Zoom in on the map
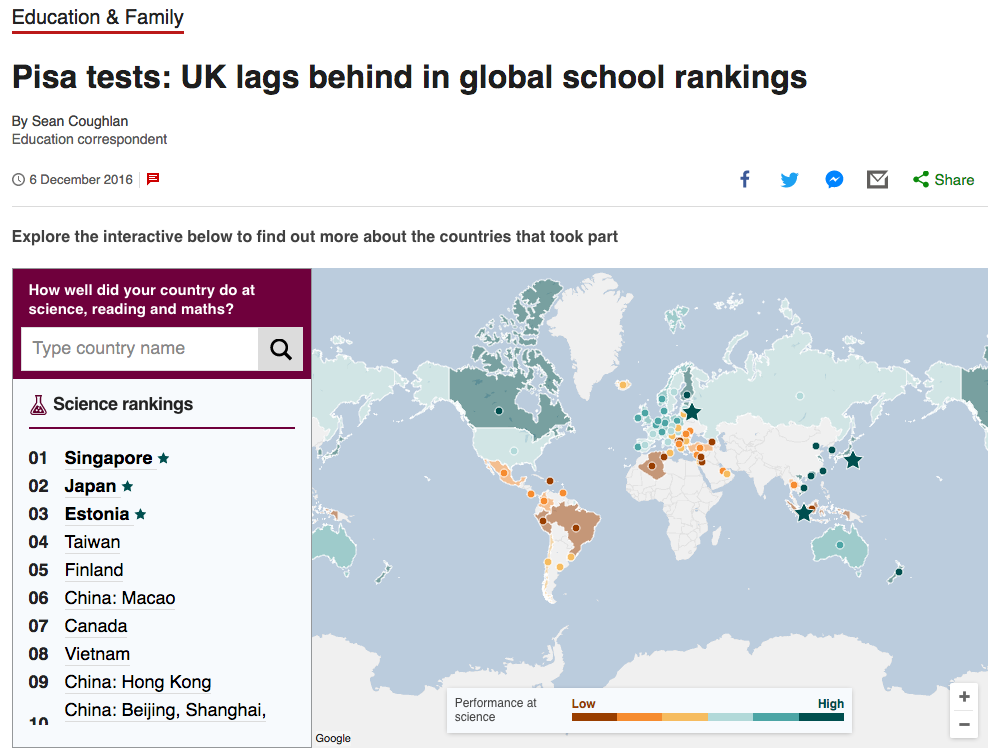This screenshot has width=995, height=751. click(x=964, y=697)
